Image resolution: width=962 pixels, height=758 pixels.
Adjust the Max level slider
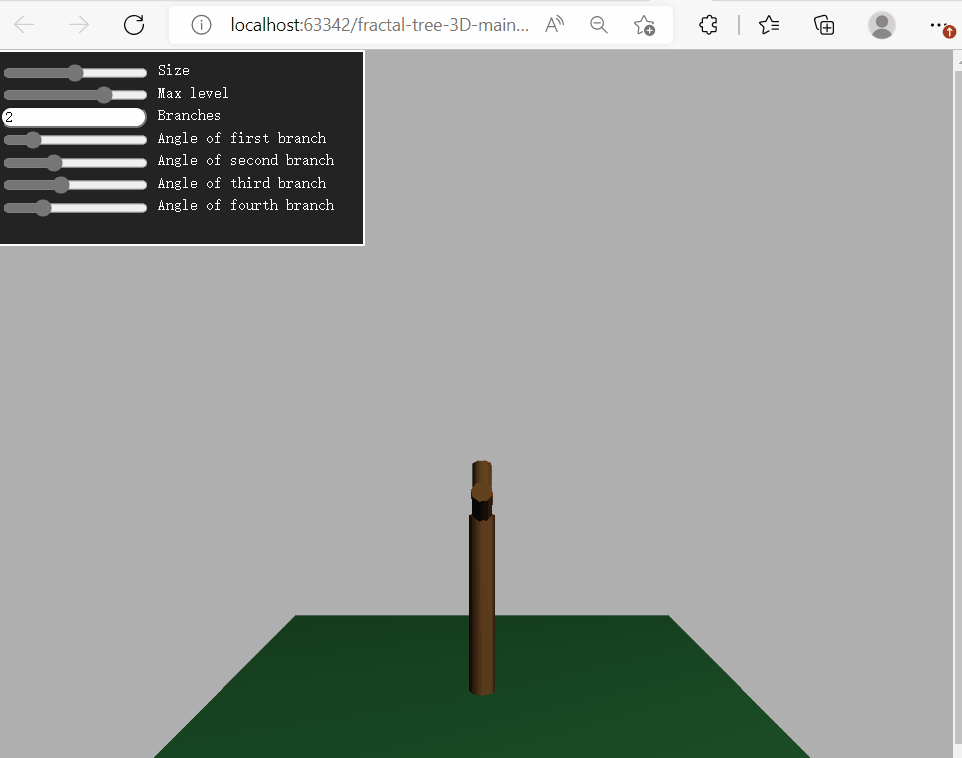click(75, 95)
